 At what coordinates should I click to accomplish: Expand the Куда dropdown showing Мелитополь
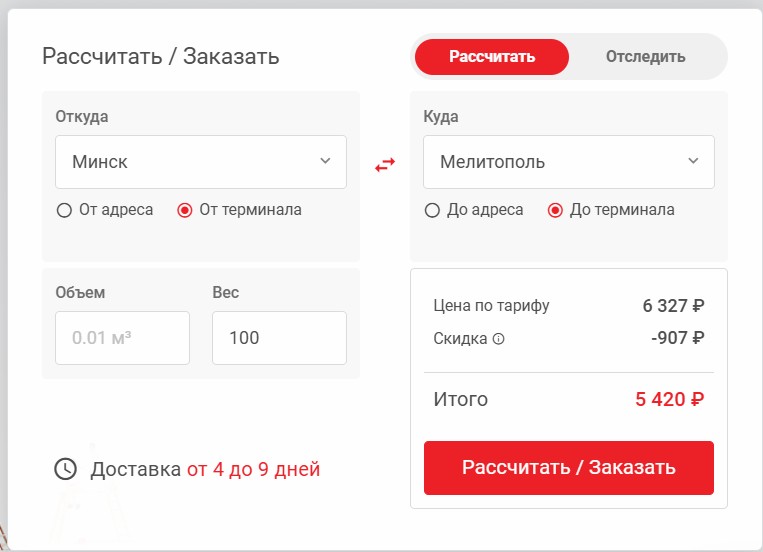click(568, 162)
